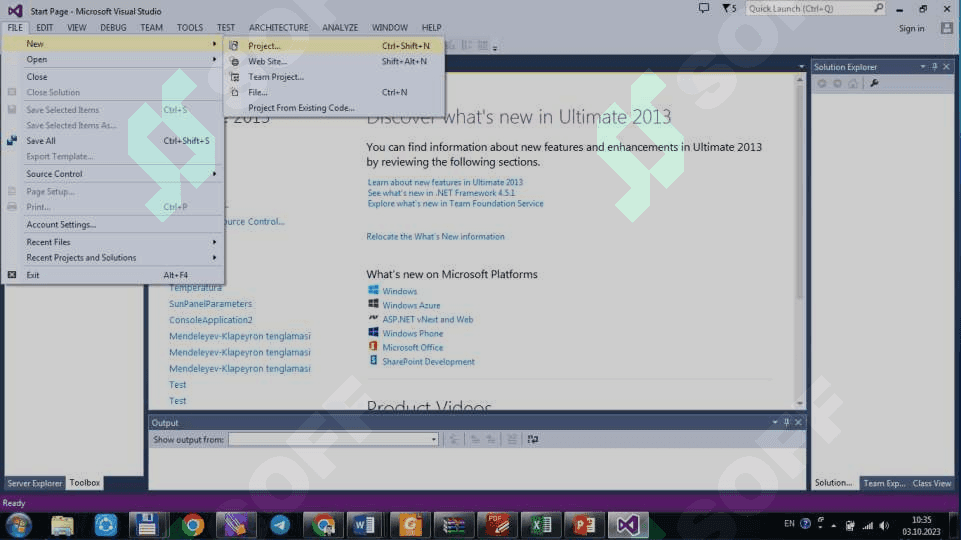Open the ARCHITECTURE menu
Screen dimensions: 961x540
click(278, 28)
